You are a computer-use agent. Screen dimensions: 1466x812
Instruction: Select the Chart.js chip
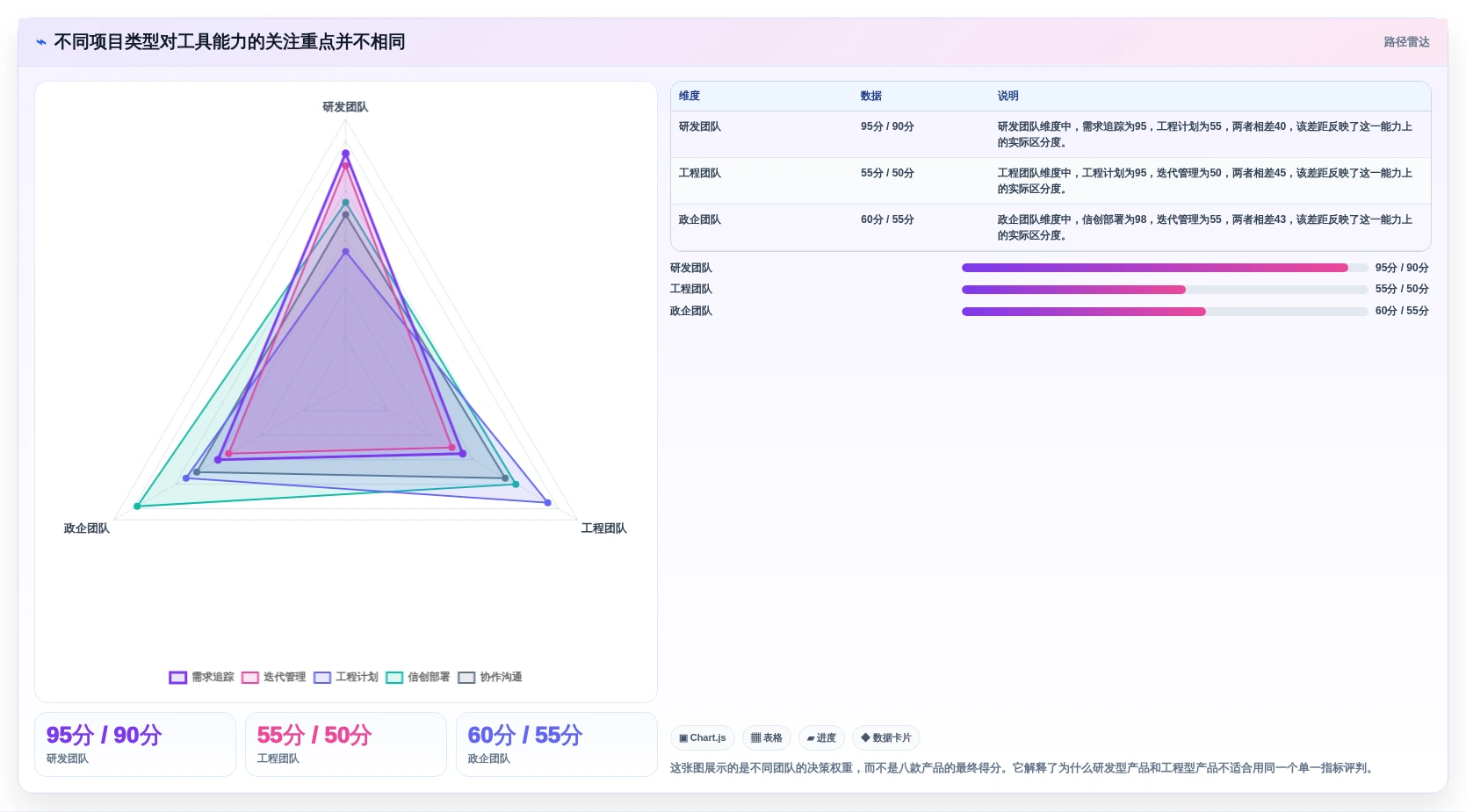[703, 737]
